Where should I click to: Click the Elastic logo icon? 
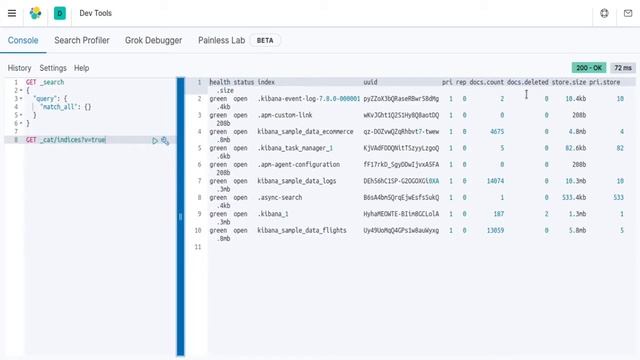36,13
